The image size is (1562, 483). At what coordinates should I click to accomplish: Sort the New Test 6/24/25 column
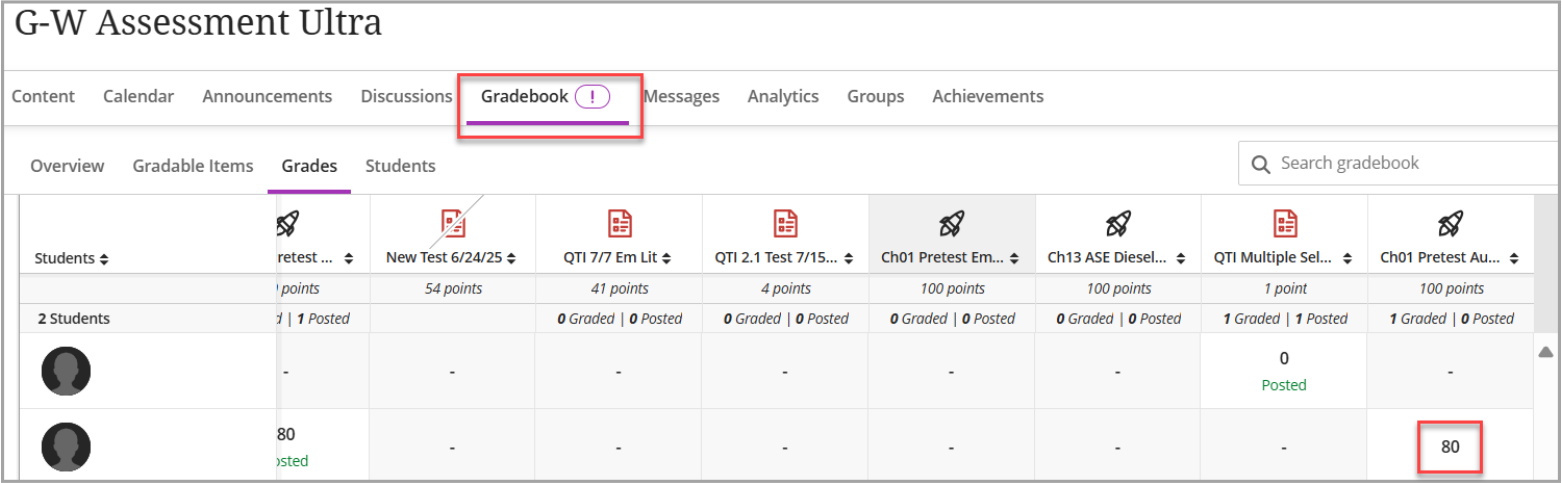click(512, 258)
